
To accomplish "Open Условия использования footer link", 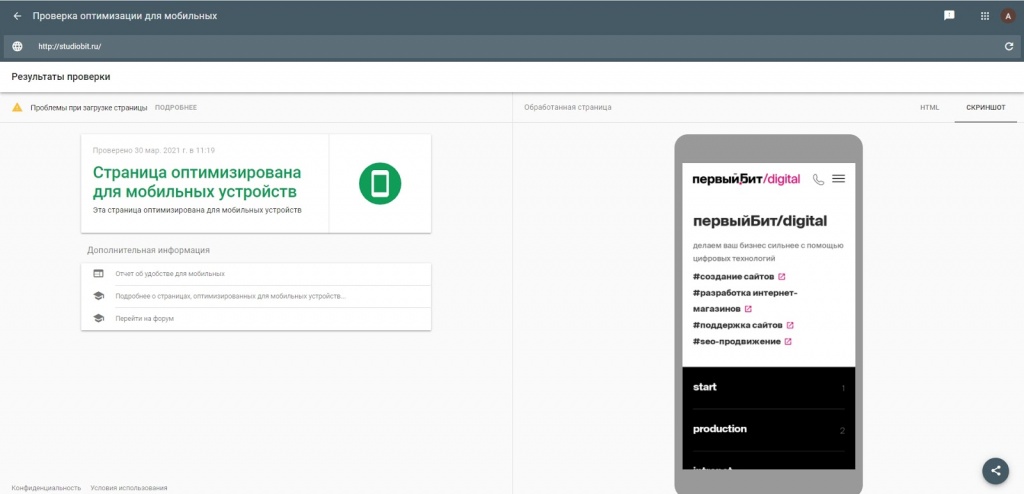I will (x=129, y=487).
